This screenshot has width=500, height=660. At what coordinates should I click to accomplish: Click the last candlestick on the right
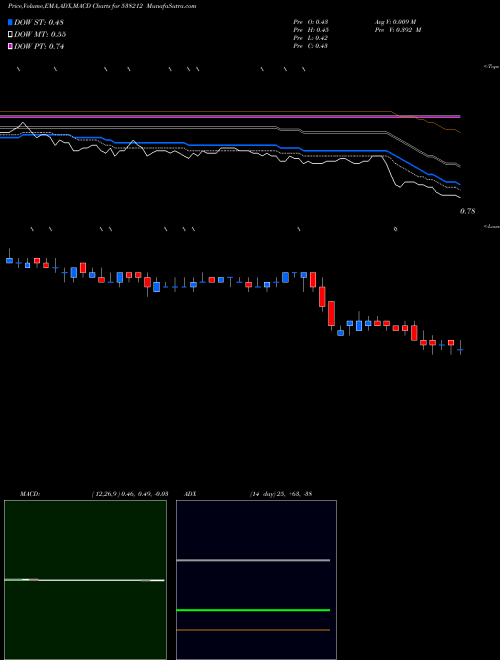[460, 348]
